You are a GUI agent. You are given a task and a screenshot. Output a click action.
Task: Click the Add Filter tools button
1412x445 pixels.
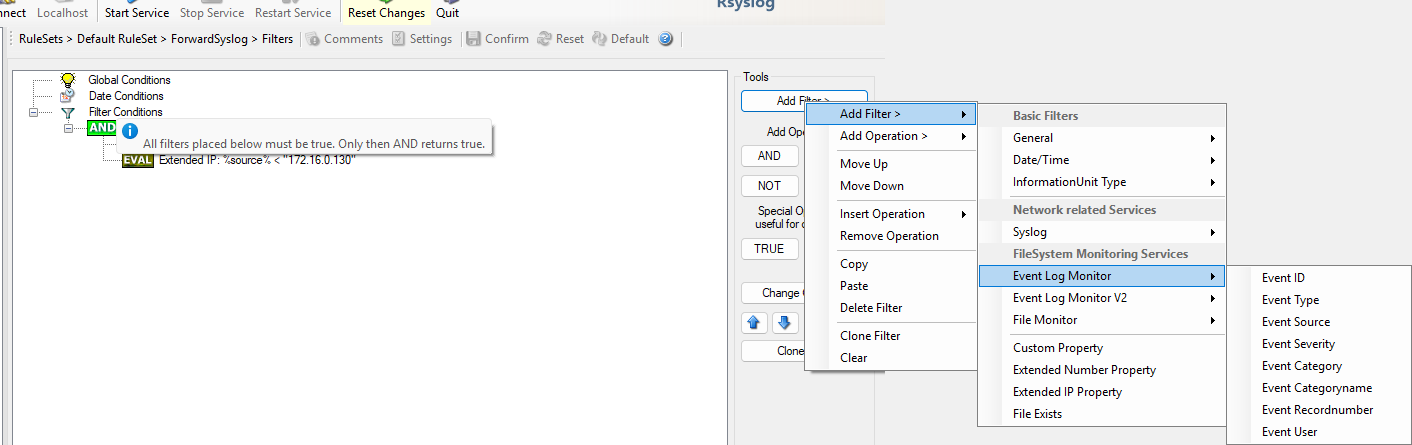(803, 100)
